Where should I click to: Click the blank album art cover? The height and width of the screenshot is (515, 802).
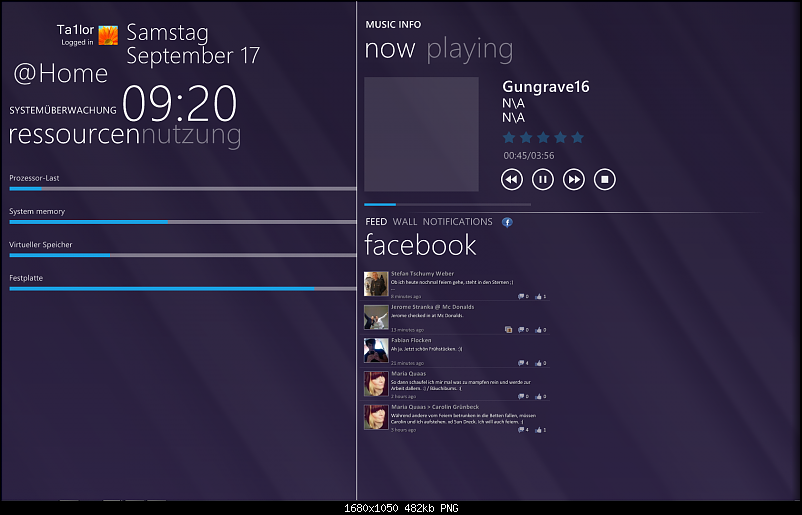(421, 135)
